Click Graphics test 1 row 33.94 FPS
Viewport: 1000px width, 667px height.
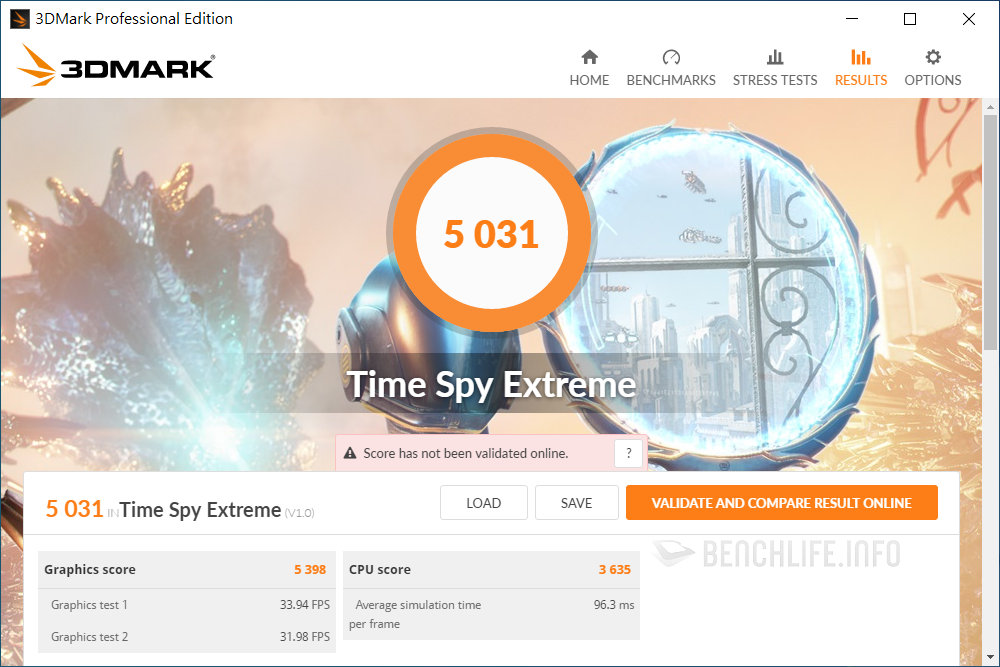187,605
